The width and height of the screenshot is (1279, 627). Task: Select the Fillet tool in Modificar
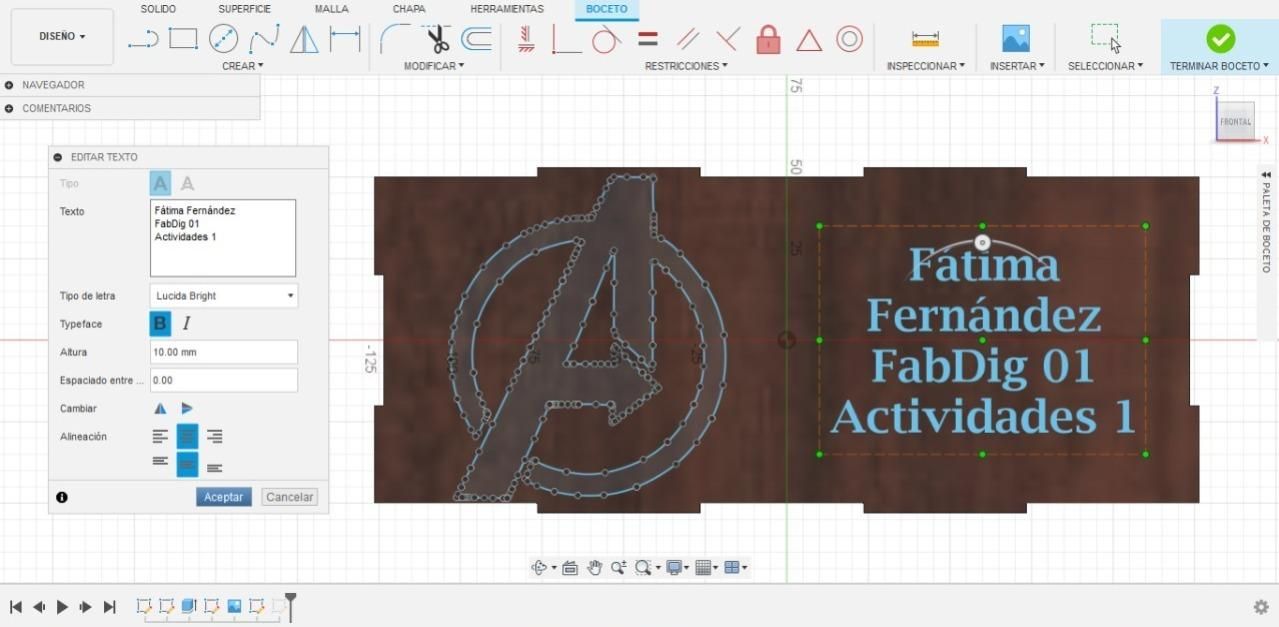[395, 39]
